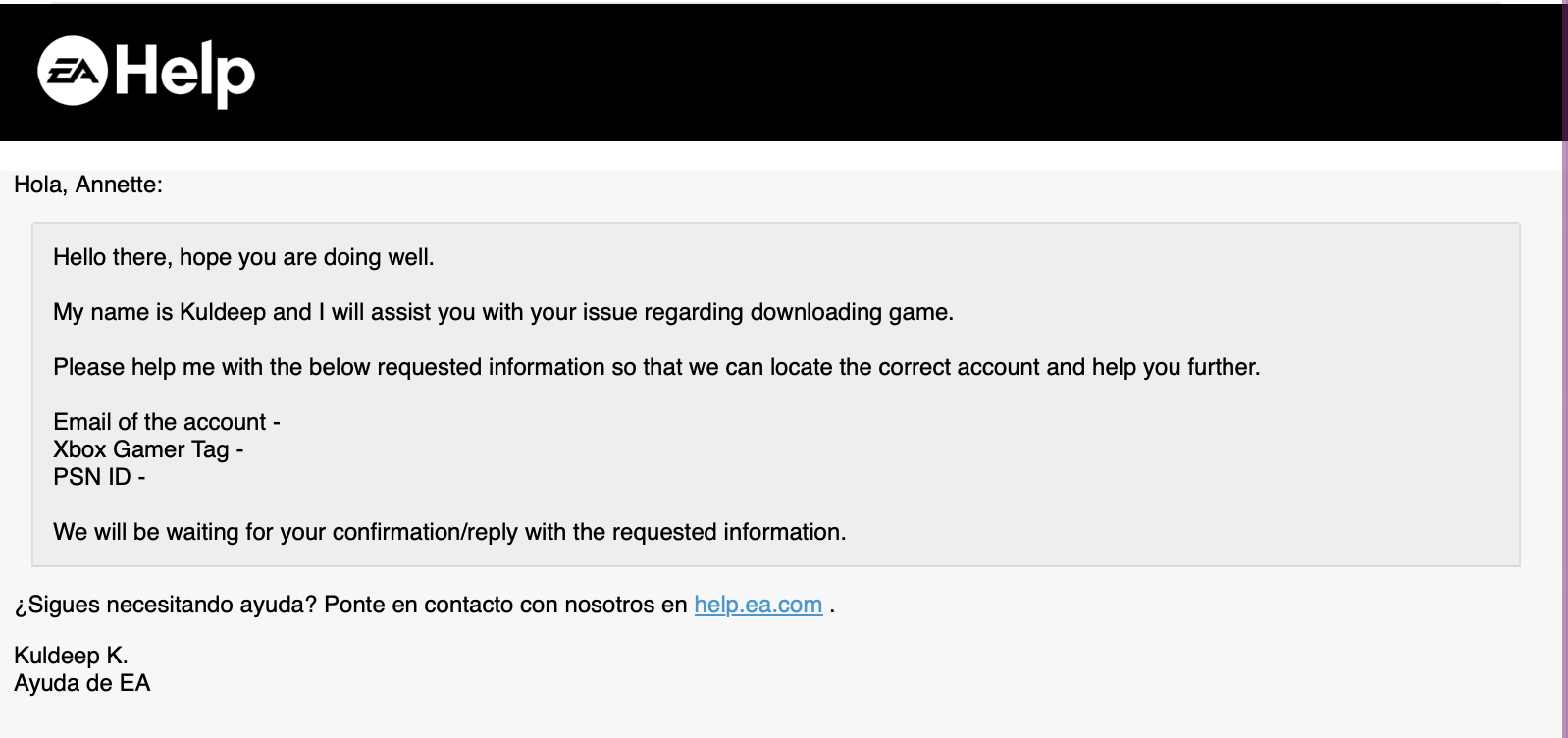The height and width of the screenshot is (738, 1568).
Task: Click the 'Hola, Annette:' greeting
Action: pyautogui.click(x=88, y=184)
